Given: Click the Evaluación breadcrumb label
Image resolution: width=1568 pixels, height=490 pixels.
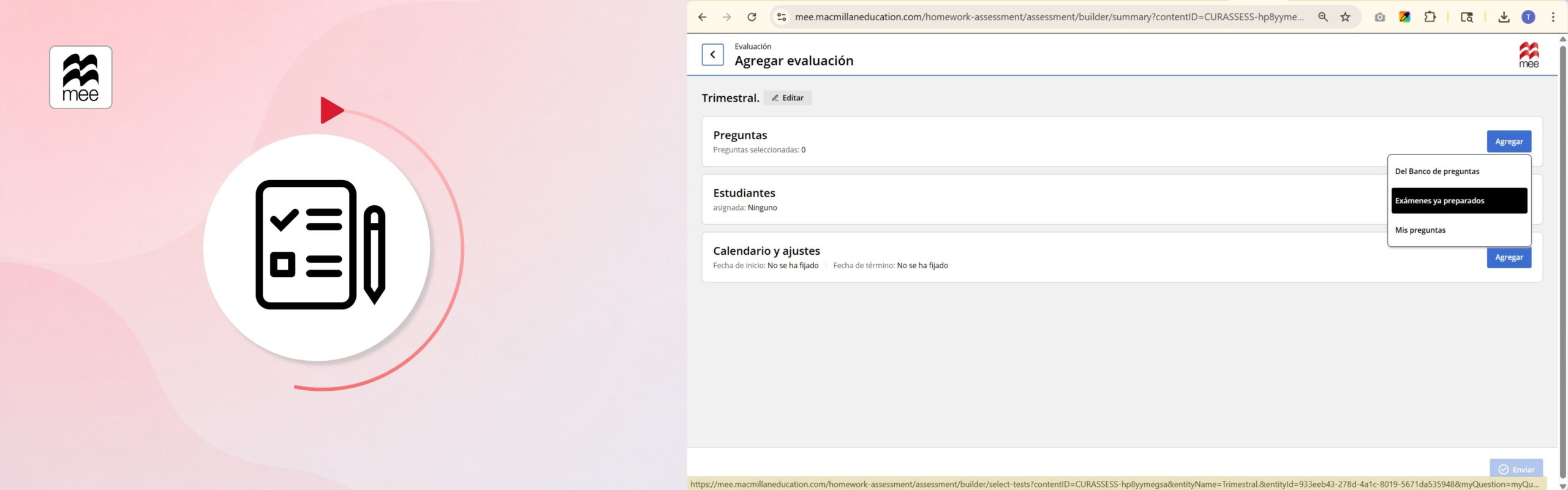Looking at the screenshot, I should pyautogui.click(x=753, y=47).
